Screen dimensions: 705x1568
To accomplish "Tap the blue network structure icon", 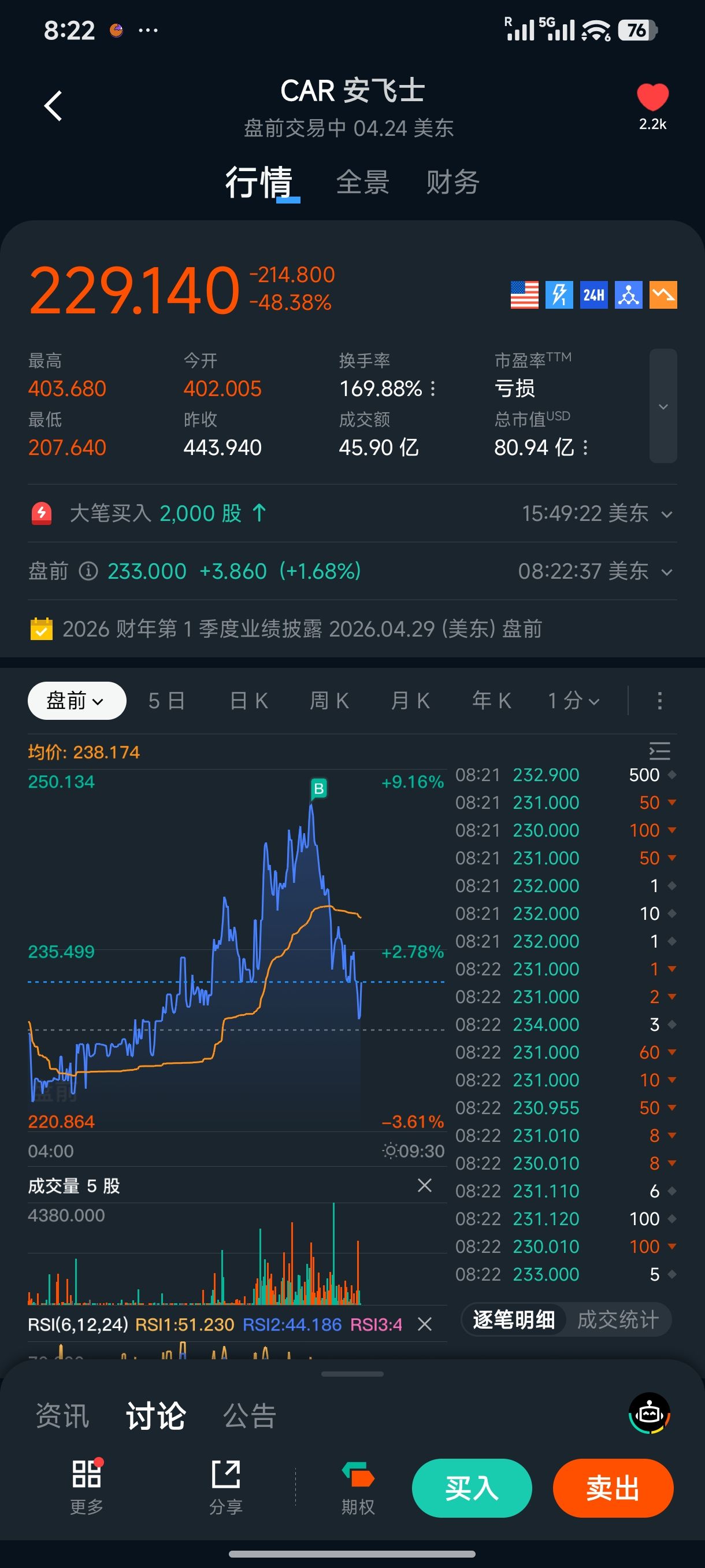I will (628, 295).
